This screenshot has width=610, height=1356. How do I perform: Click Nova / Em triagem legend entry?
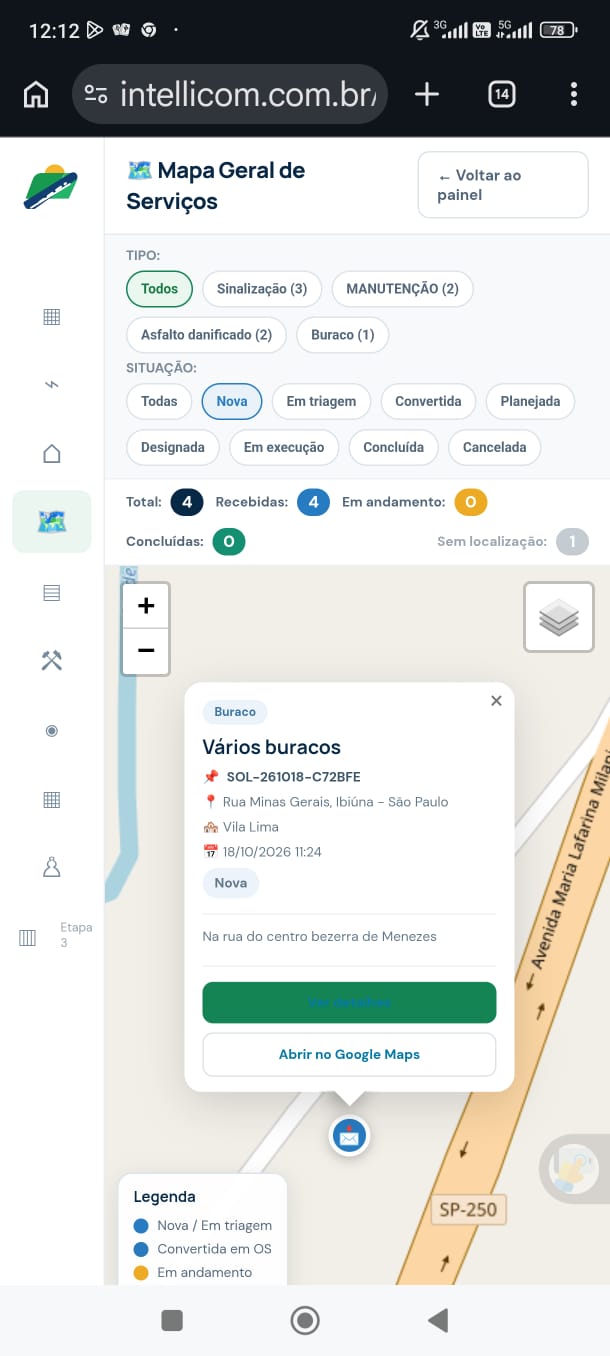203,1225
